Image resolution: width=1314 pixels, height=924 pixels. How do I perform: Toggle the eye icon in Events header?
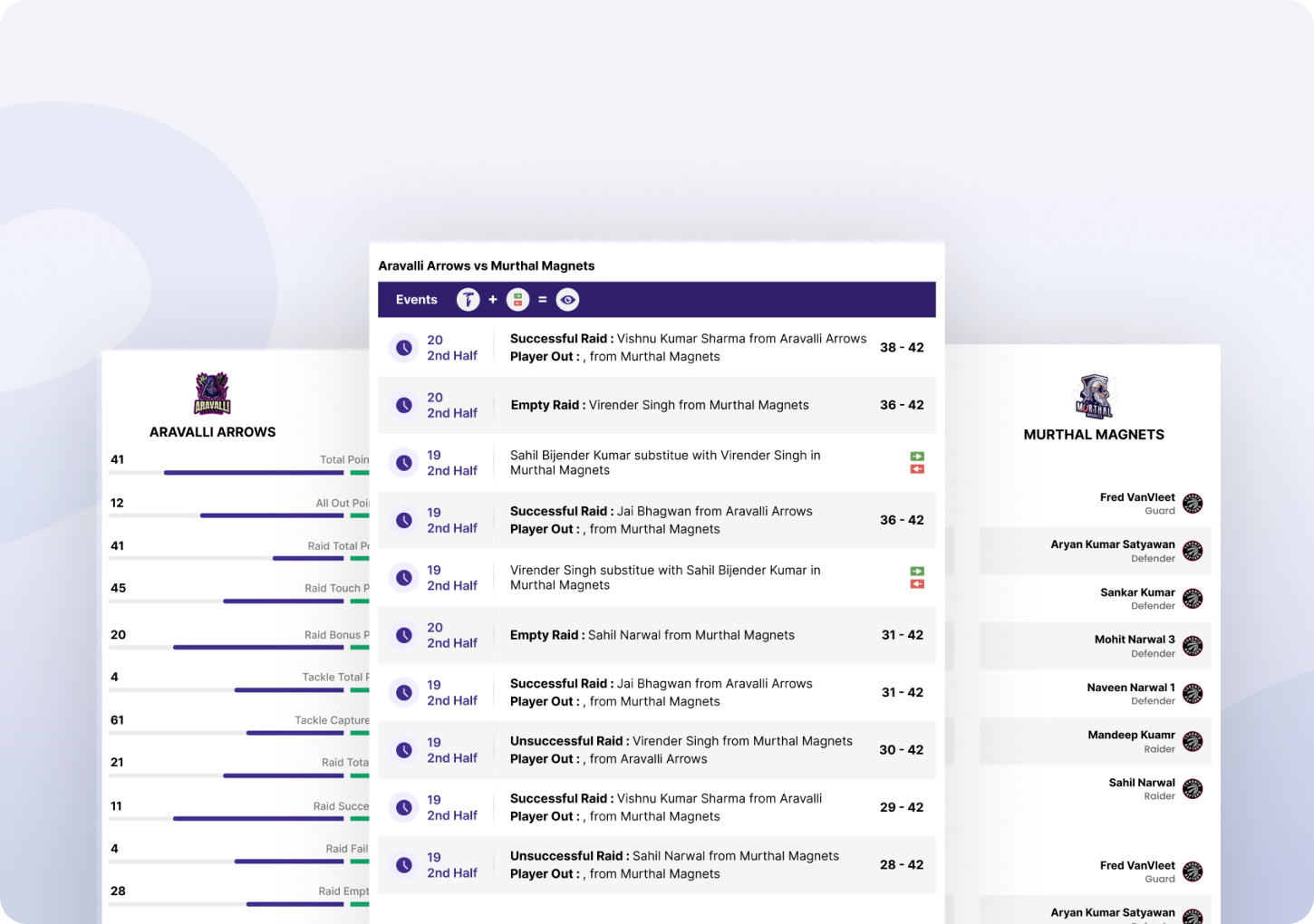tap(567, 300)
